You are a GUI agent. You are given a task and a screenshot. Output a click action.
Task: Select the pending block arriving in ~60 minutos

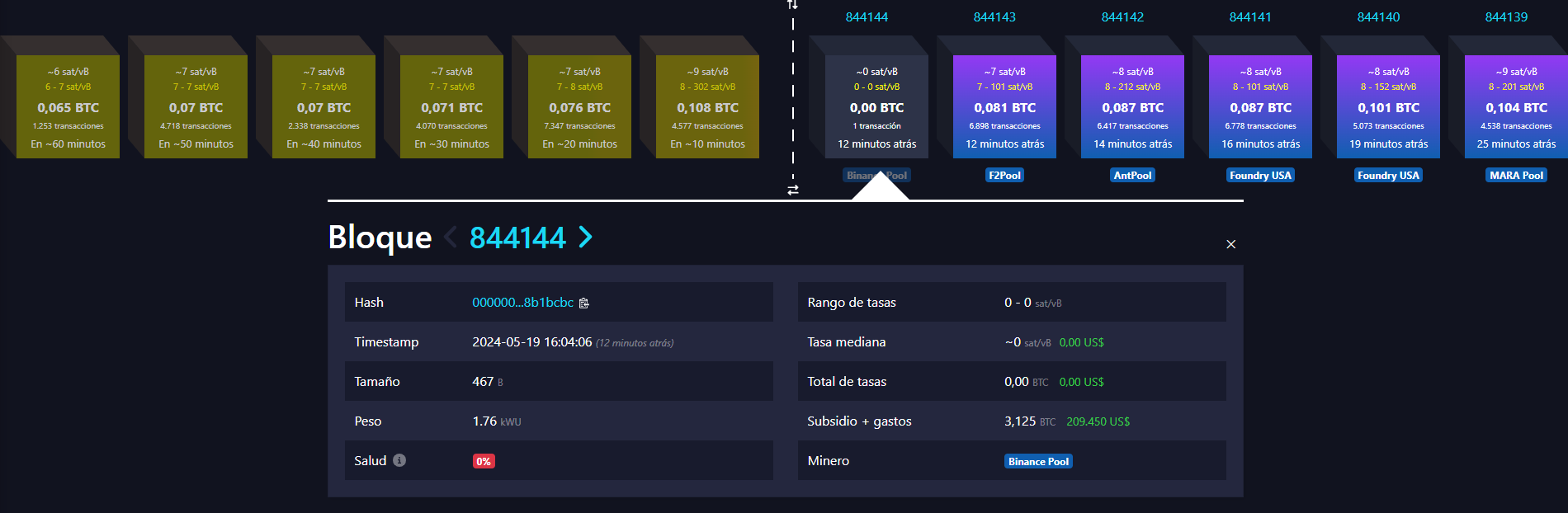coord(68,107)
